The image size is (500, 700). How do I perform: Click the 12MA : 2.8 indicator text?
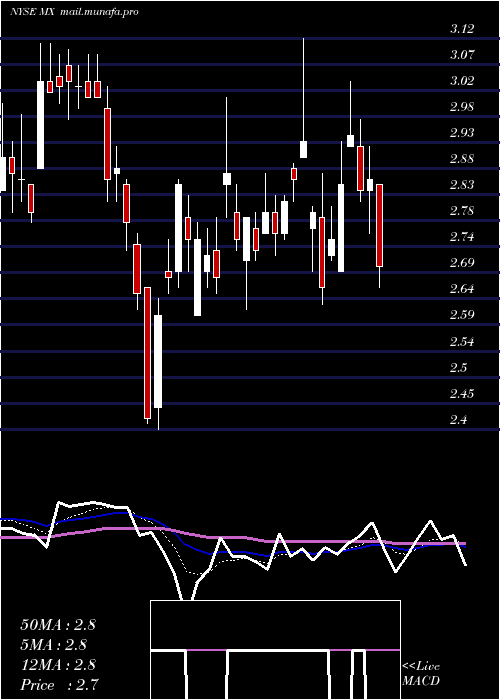tap(58, 665)
